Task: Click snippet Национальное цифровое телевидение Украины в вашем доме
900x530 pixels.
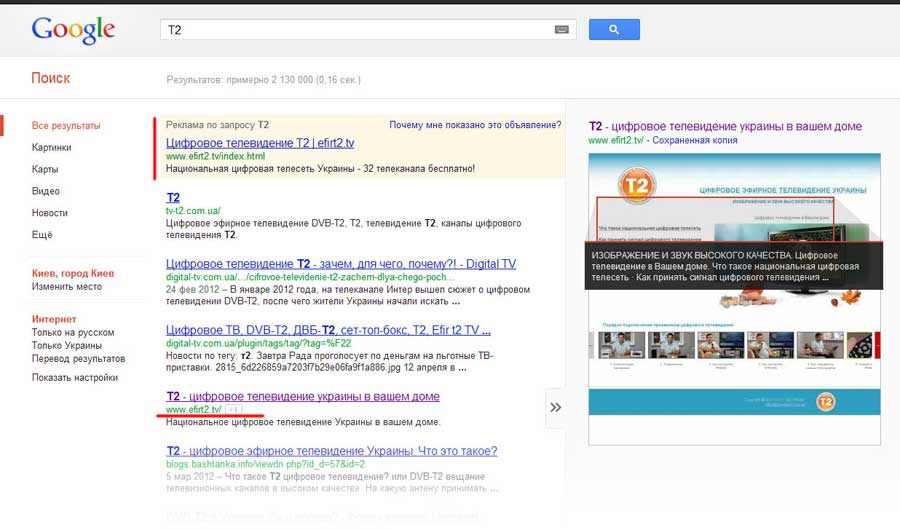Action: click(303, 422)
